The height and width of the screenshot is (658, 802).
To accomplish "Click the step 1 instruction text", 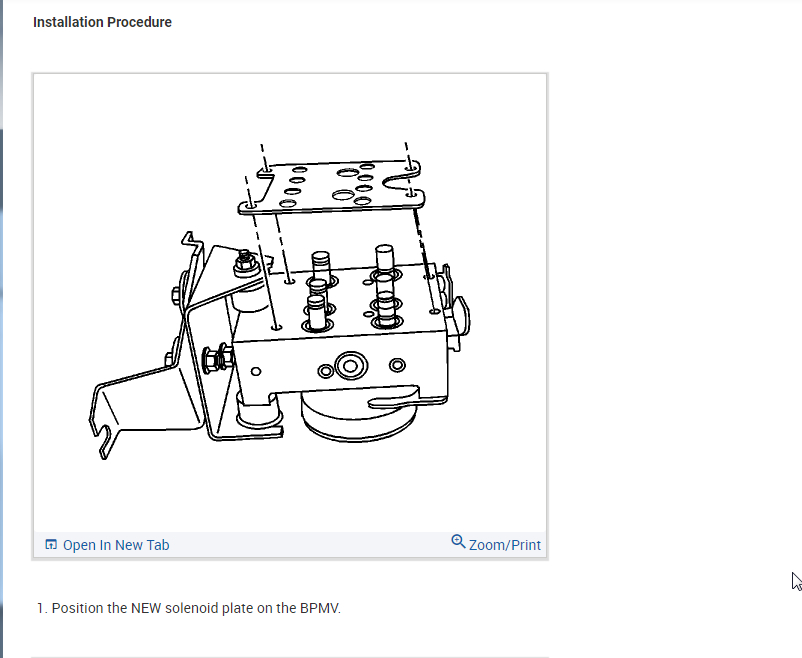I will [x=189, y=608].
